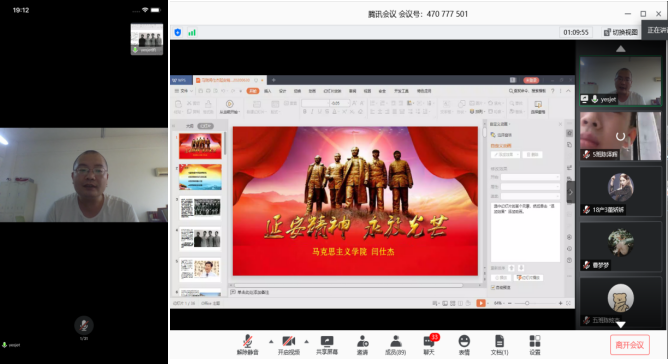Click the 共享屏幕 share screen icon
668x364 pixels.
pyautogui.click(x=327, y=345)
